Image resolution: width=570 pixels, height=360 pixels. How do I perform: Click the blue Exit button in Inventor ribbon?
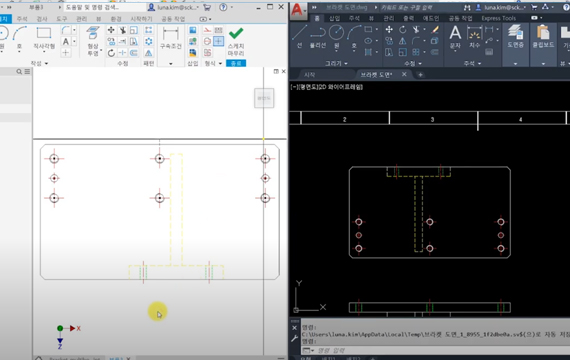click(236, 63)
